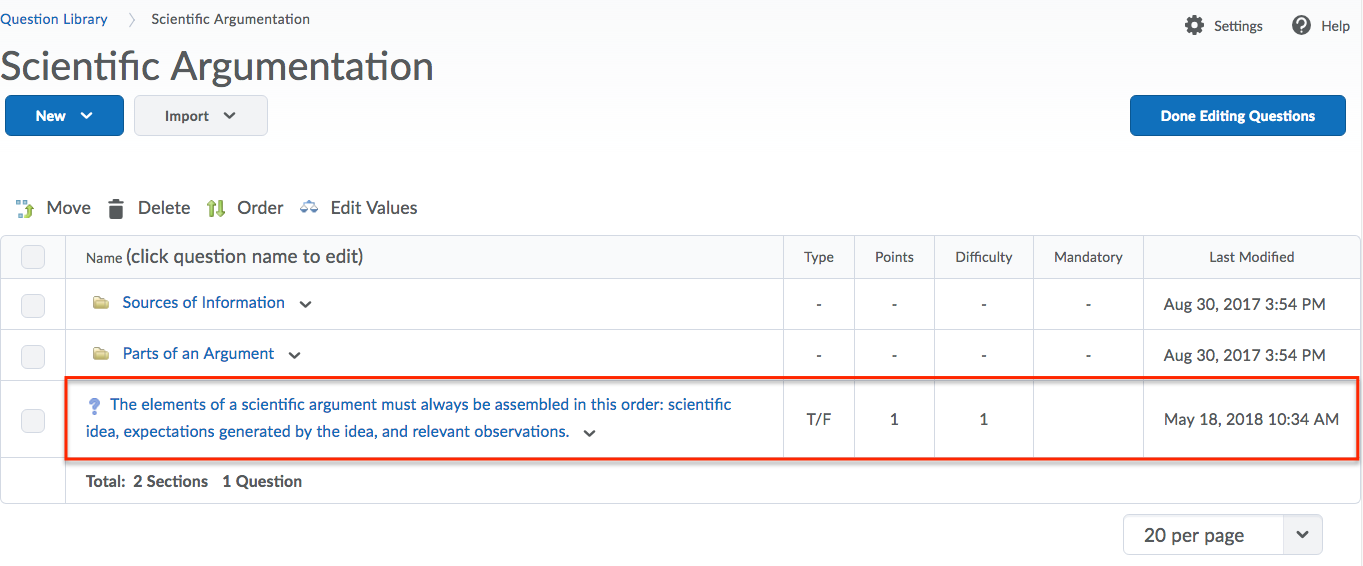This screenshot has width=1363, height=566.
Task: Click the Edit Values scale icon
Action: 309,208
